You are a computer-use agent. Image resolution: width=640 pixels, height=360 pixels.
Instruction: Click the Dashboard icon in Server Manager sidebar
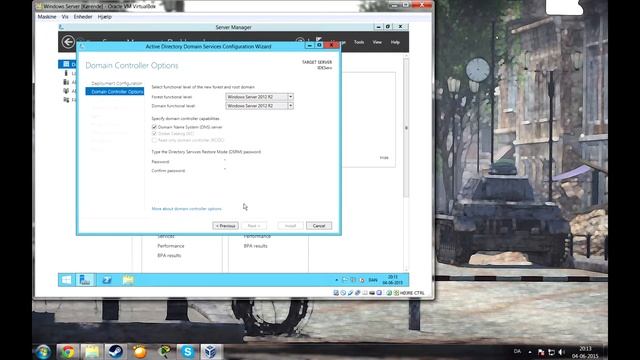click(x=66, y=64)
